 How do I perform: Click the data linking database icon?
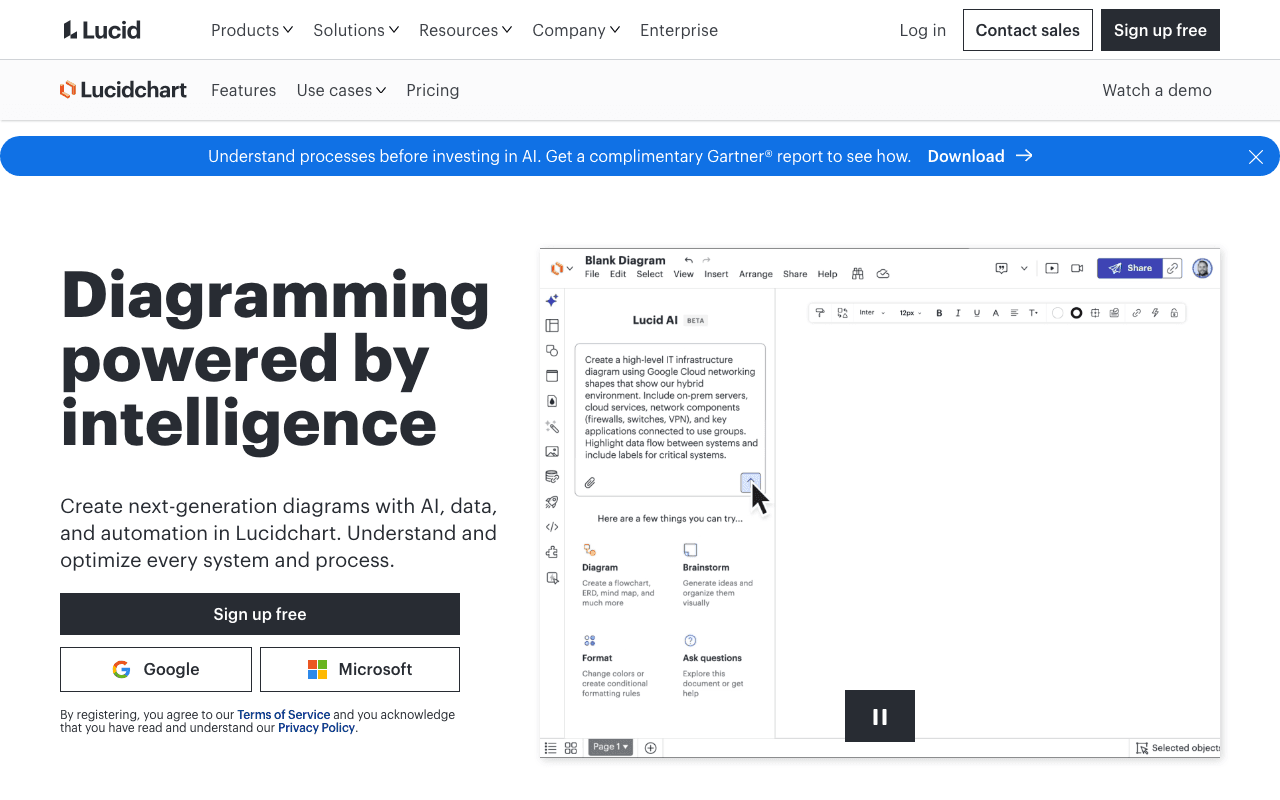(551, 476)
